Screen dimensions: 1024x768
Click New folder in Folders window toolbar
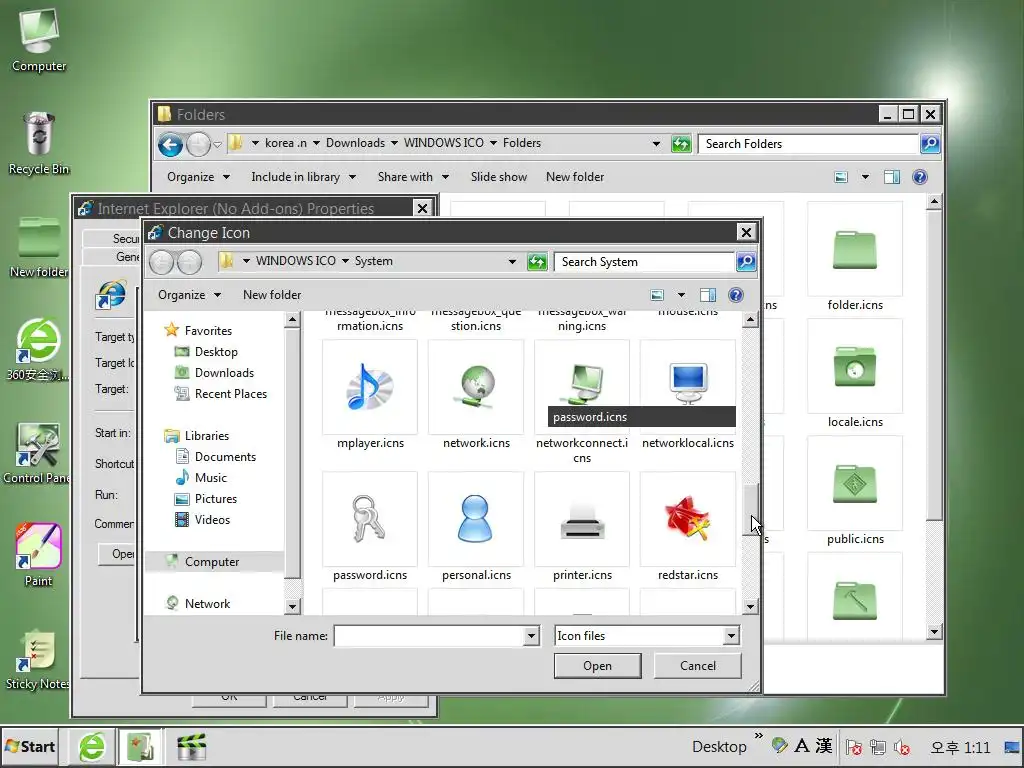click(575, 177)
